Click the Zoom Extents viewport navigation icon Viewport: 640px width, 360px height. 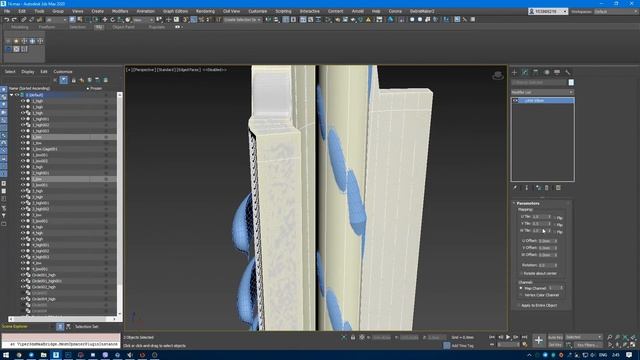pyautogui.click(x=625, y=337)
